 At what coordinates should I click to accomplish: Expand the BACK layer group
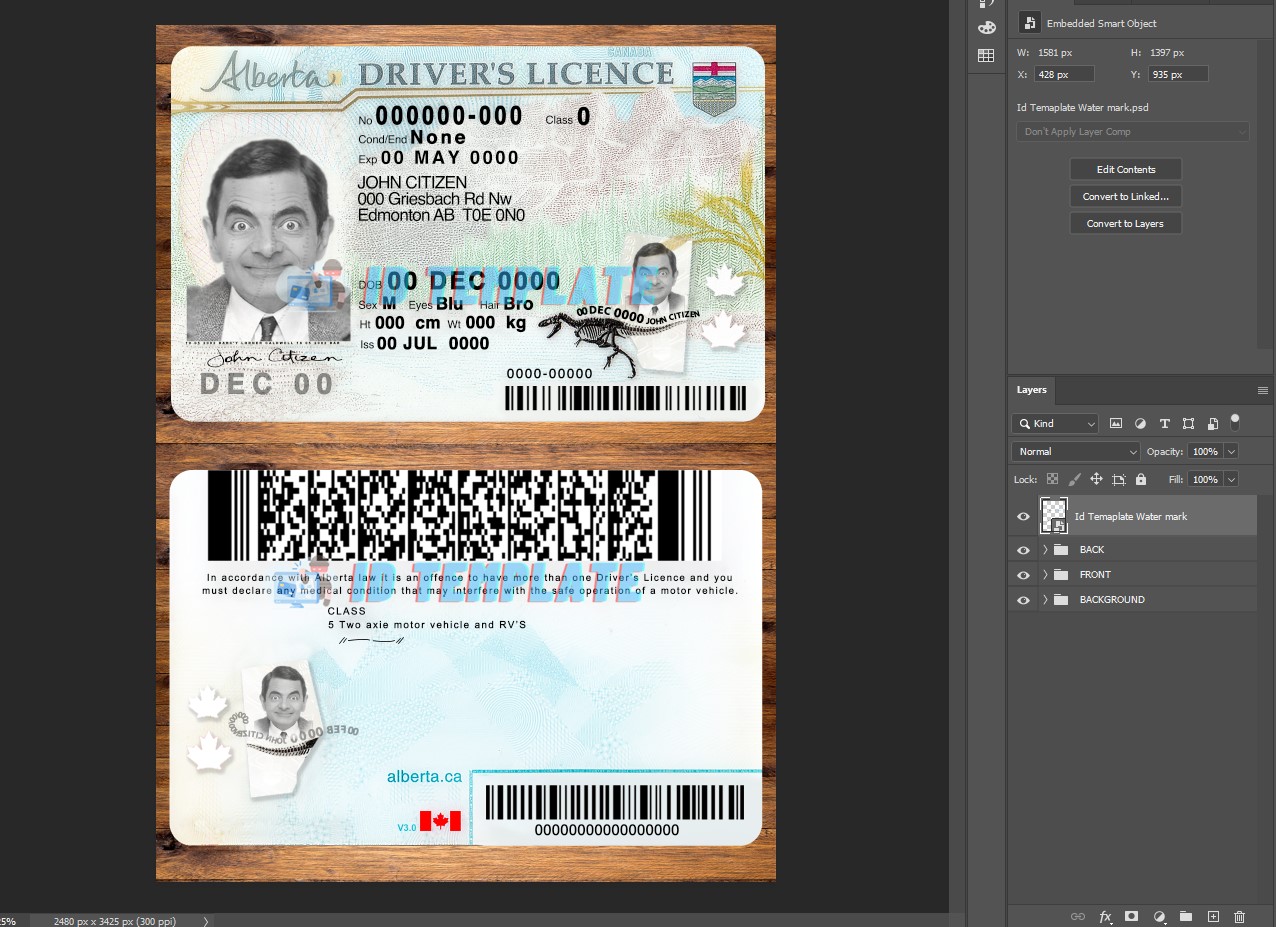click(x=1045, y=550)
